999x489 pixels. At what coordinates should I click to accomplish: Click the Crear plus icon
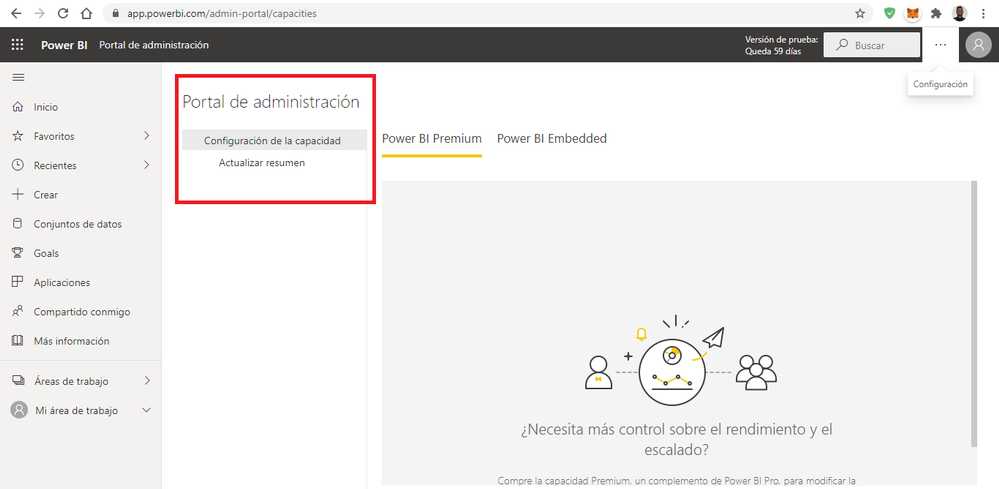18,195
